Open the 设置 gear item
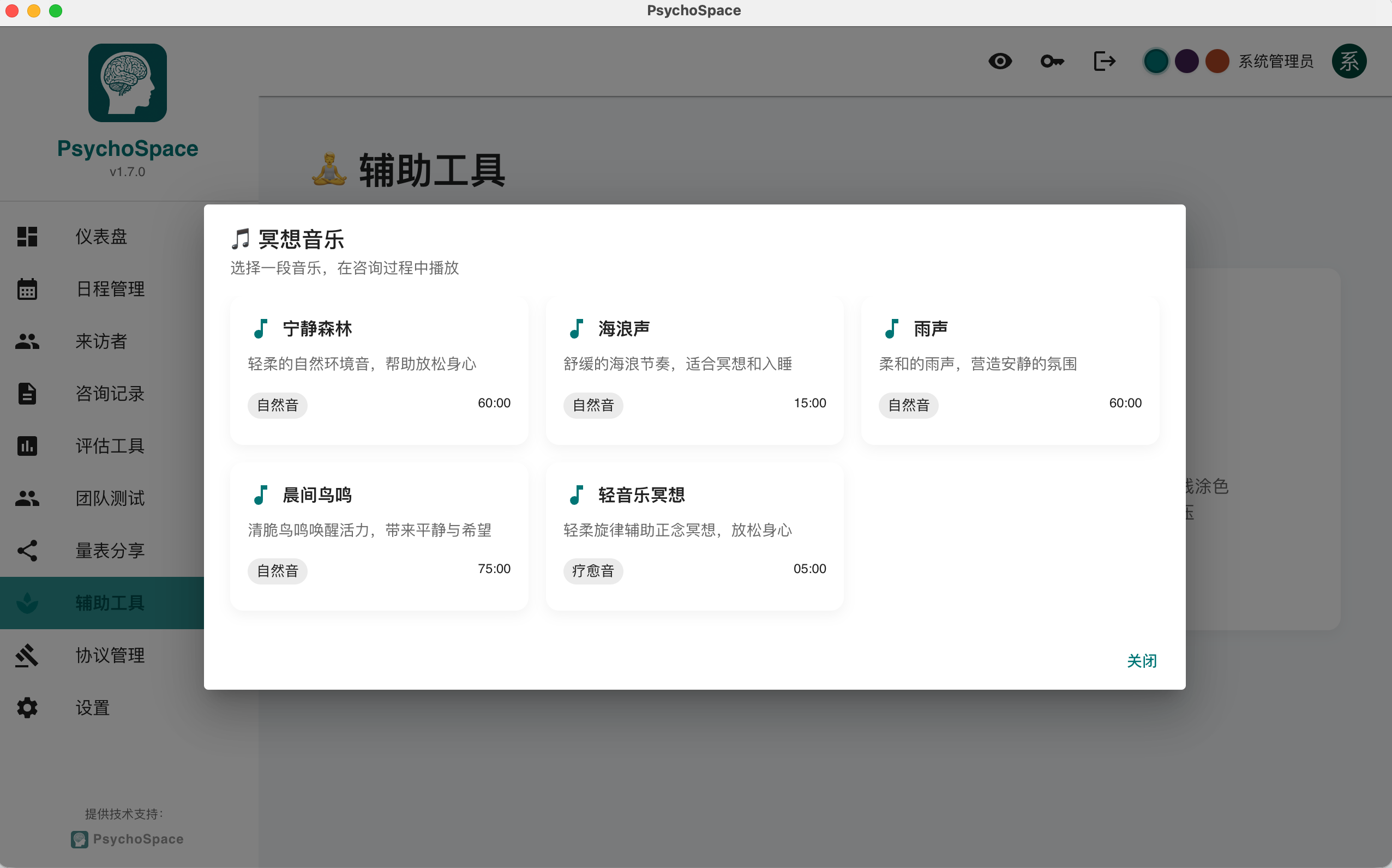The width and height of the screenshot is (1392, 868). [27, 707]
